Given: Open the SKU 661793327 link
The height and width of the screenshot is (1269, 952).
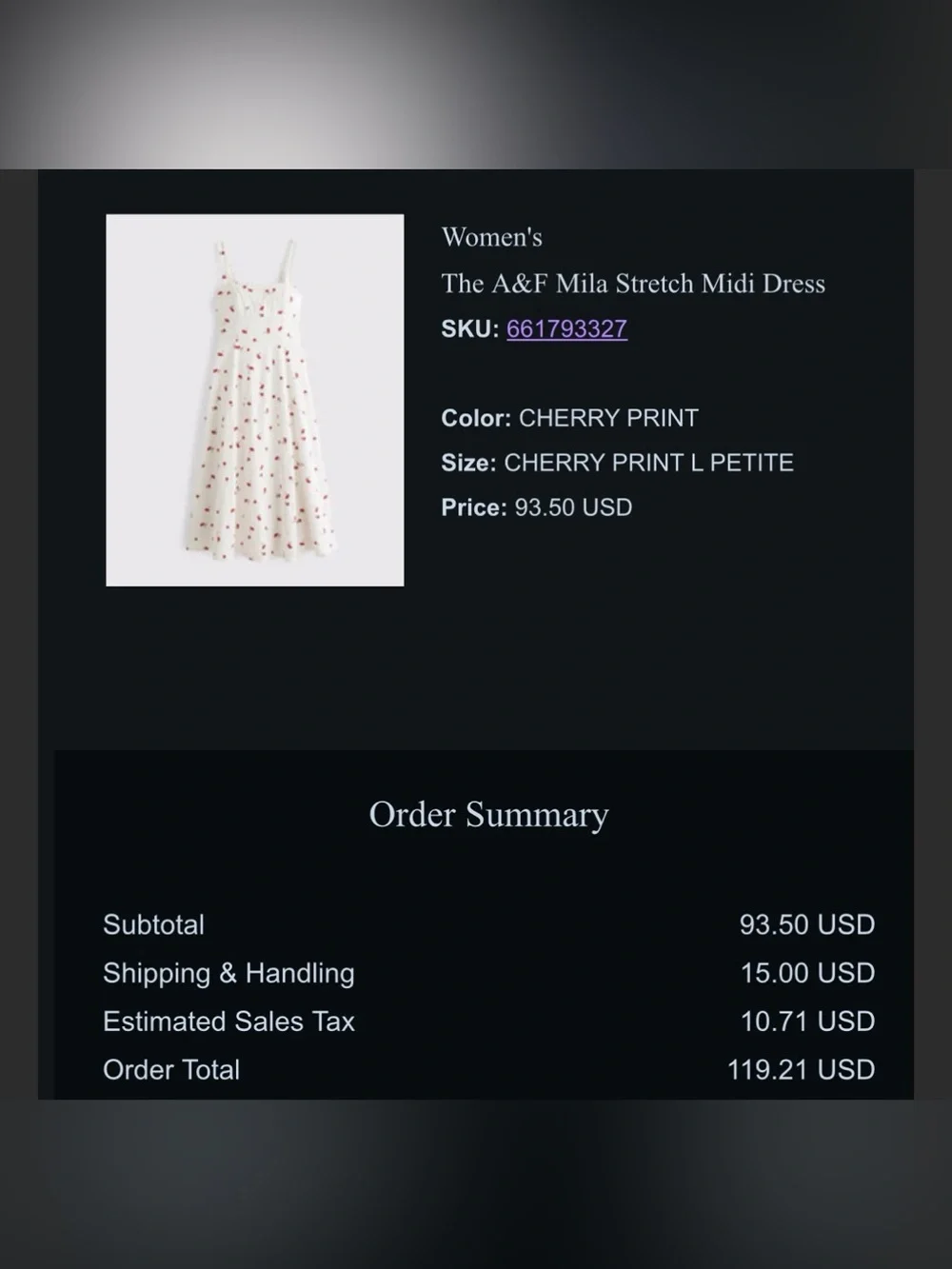Looking at the screenshot, I should [x=566, y=328].
